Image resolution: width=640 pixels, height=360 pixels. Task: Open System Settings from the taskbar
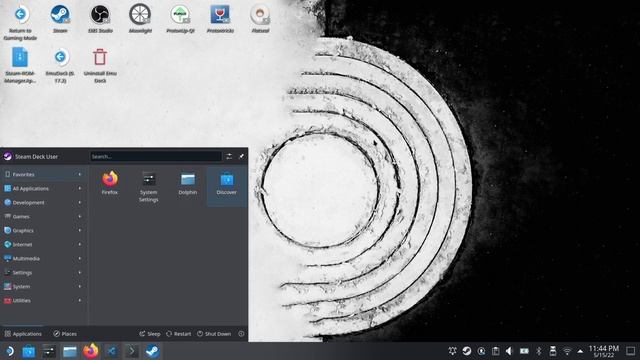[x=49, y=351]
